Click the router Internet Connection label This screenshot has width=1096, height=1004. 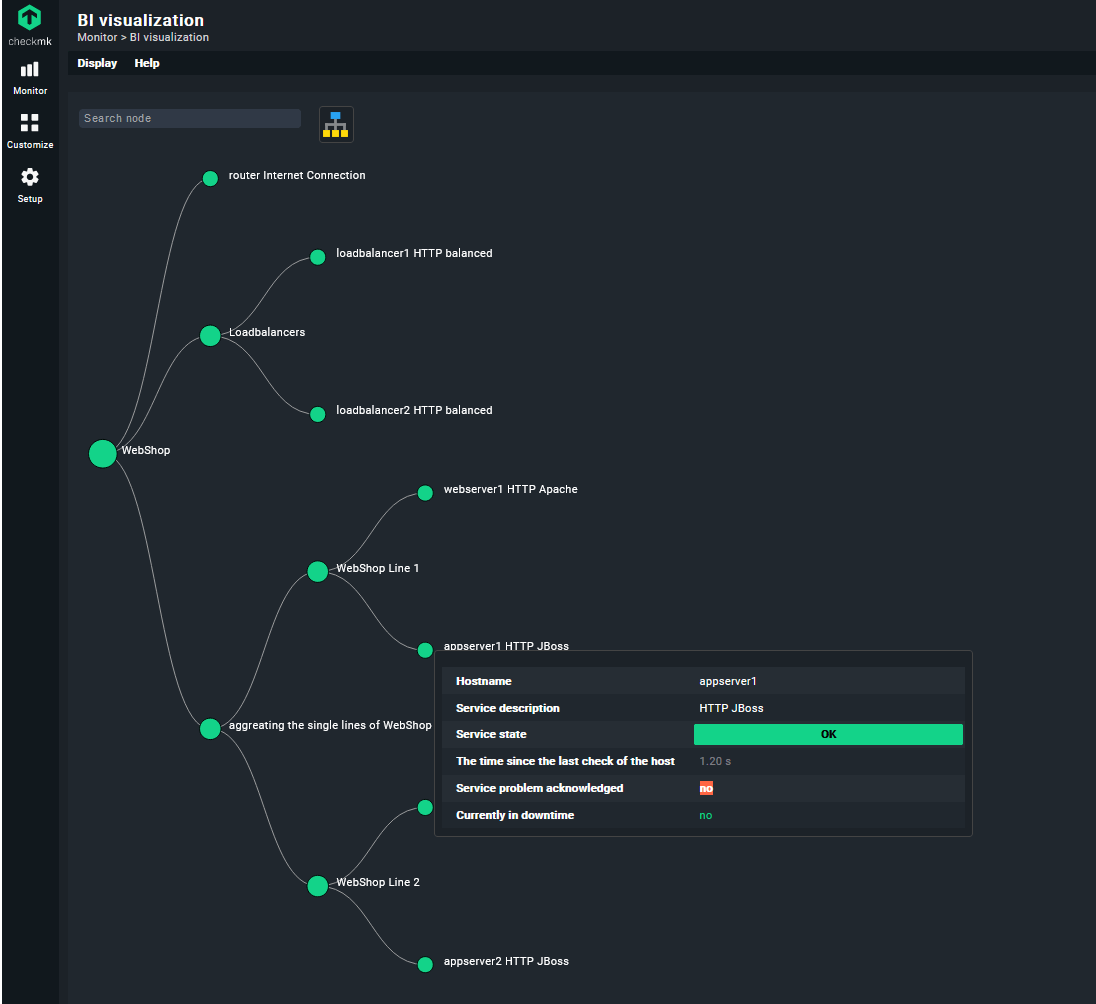coord(297,175)
